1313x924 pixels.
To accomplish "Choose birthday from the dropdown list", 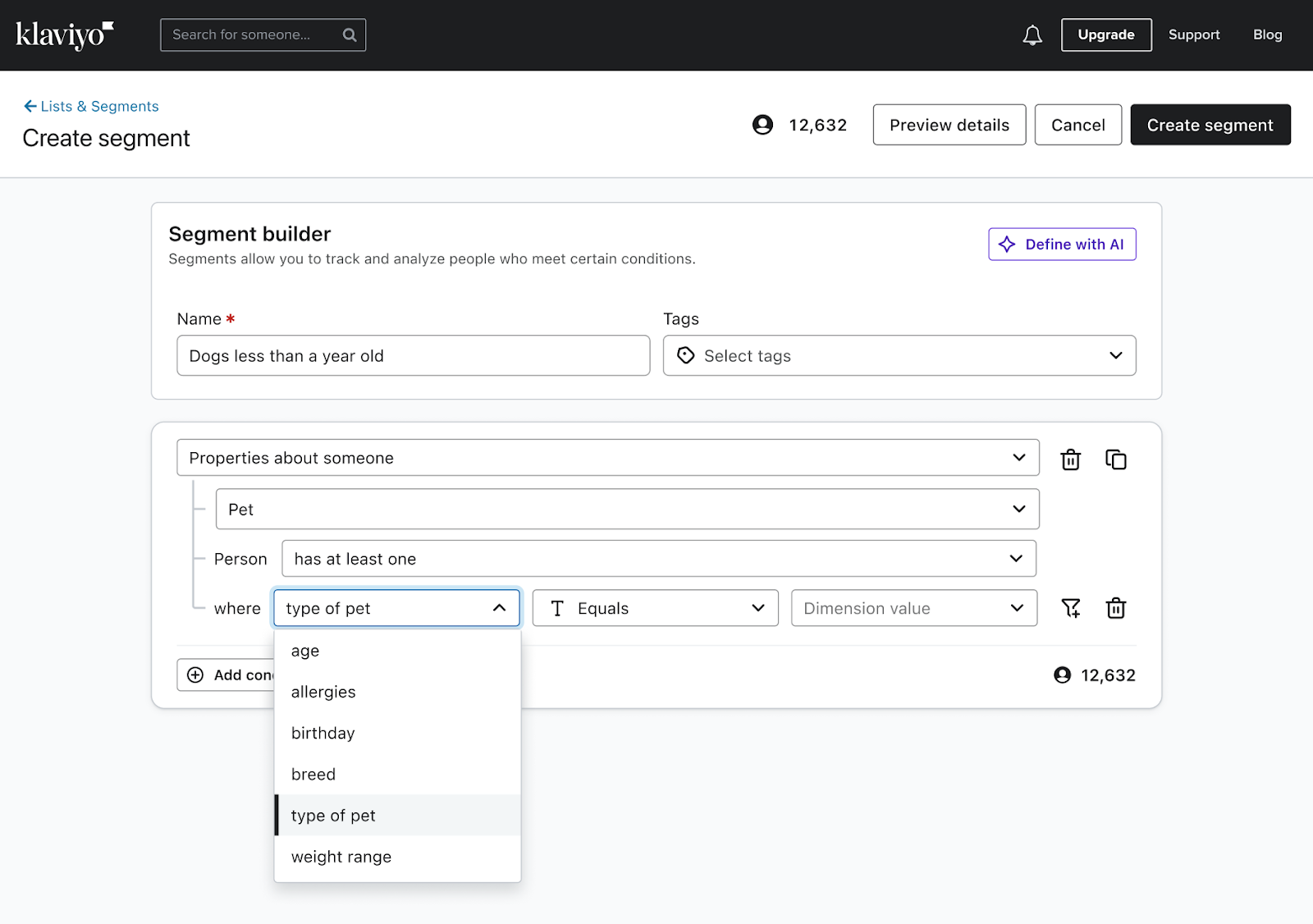I will coord(323,733).
